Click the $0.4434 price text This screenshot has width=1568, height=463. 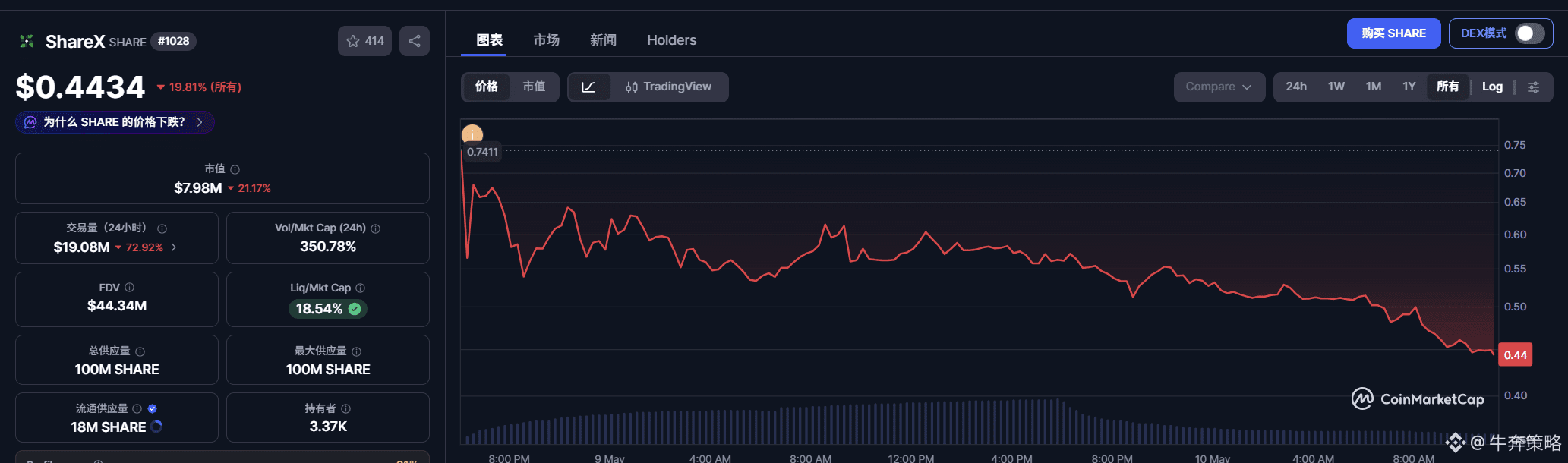pyautogui.click(x=80, y=87)
